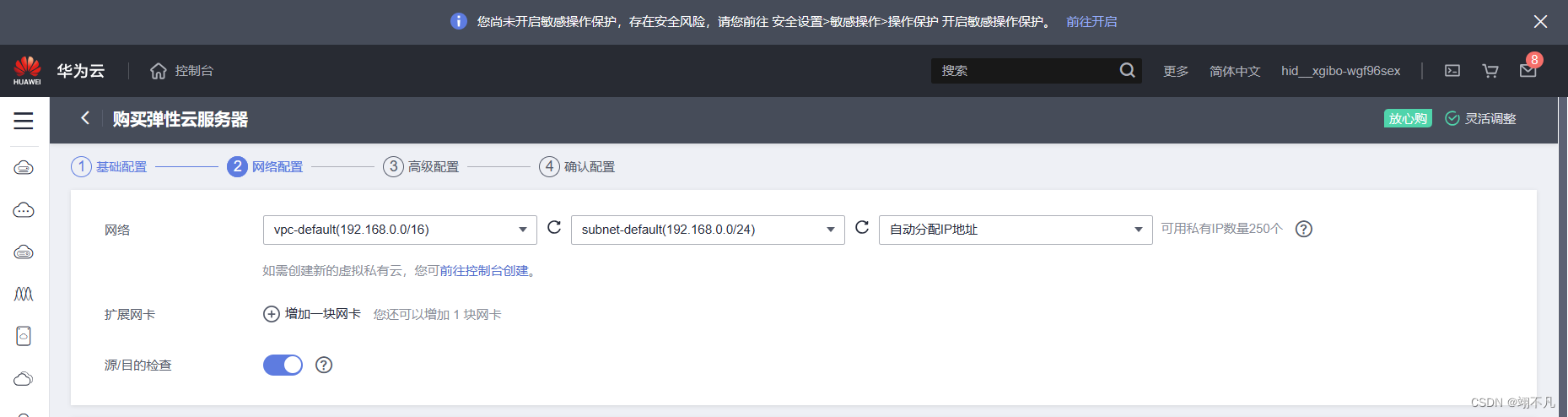Click the third sidebar cloud disk icon
Screen dimensions: 1568x417
click(24, 252)
